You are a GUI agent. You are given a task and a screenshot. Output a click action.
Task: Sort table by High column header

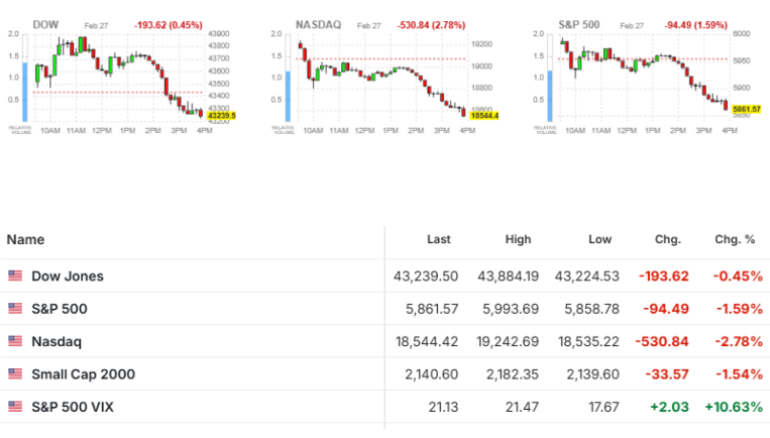tap(518, 239)
